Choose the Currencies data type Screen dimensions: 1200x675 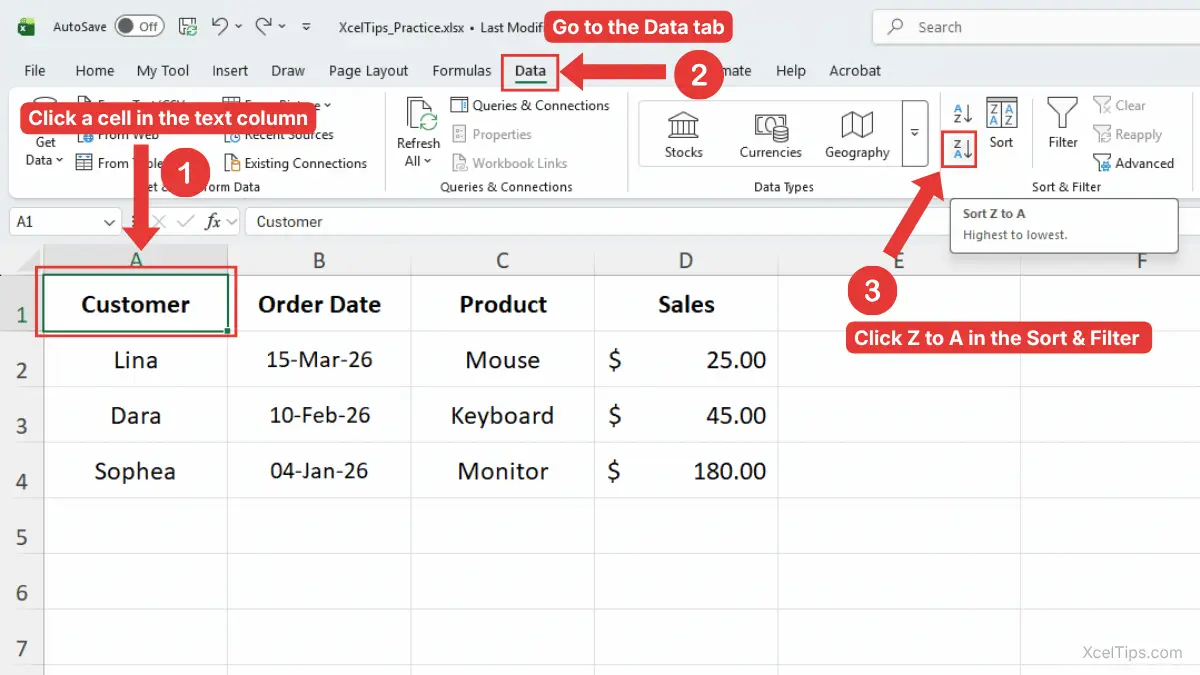click(771, 134)
